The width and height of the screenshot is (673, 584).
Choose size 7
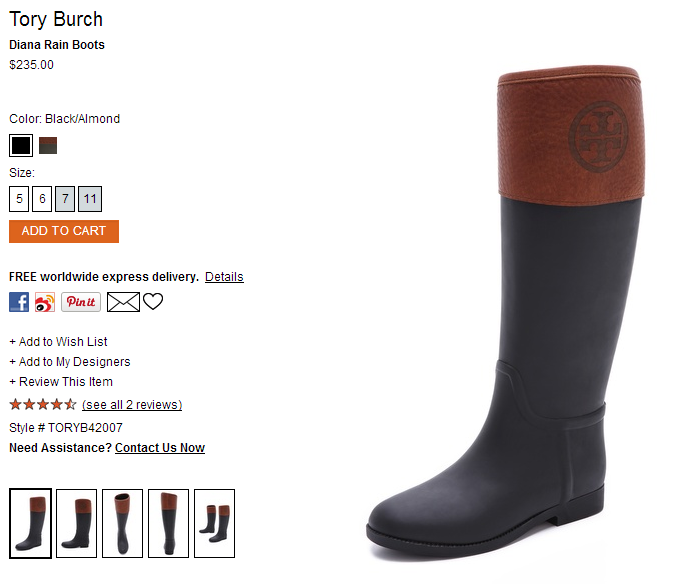coord(65,199)
